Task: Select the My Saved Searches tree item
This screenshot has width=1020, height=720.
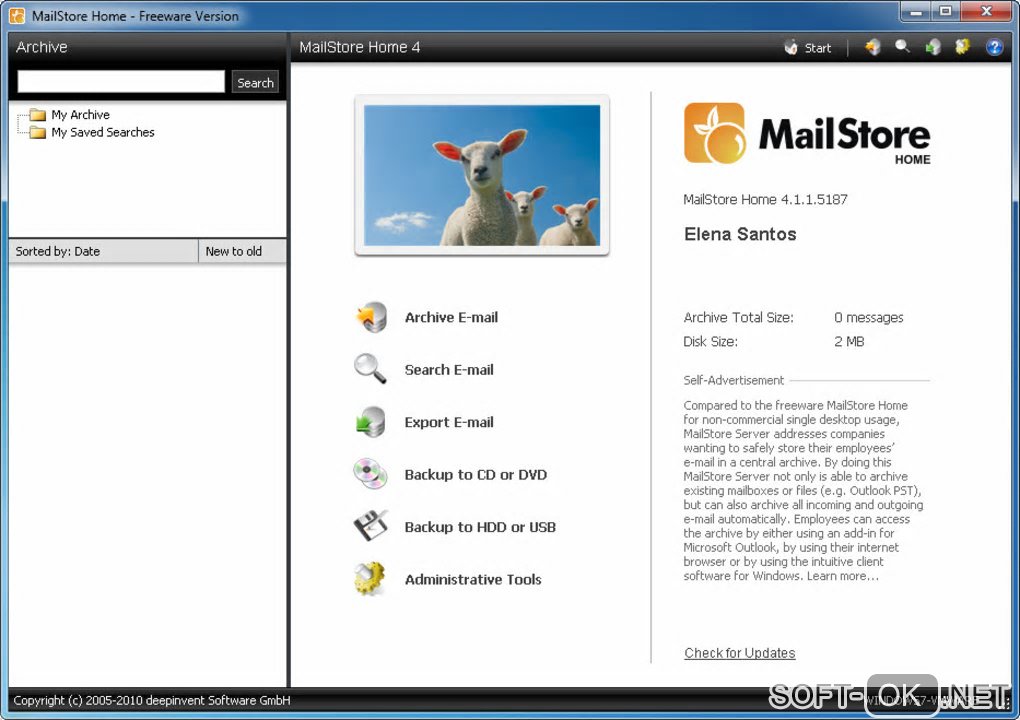Action: (103, 132)
